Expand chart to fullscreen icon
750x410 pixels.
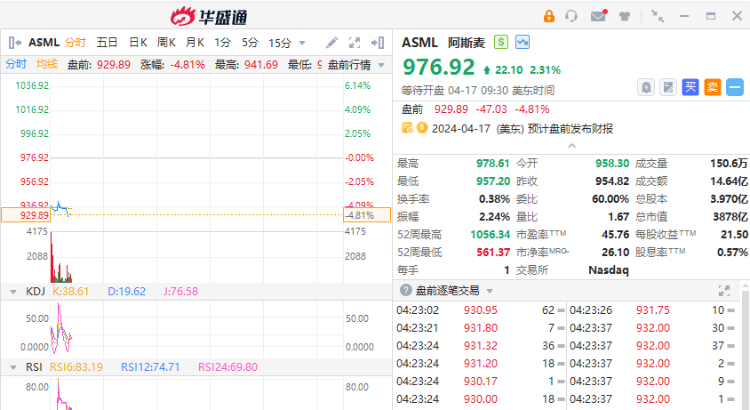pos(354,43)
